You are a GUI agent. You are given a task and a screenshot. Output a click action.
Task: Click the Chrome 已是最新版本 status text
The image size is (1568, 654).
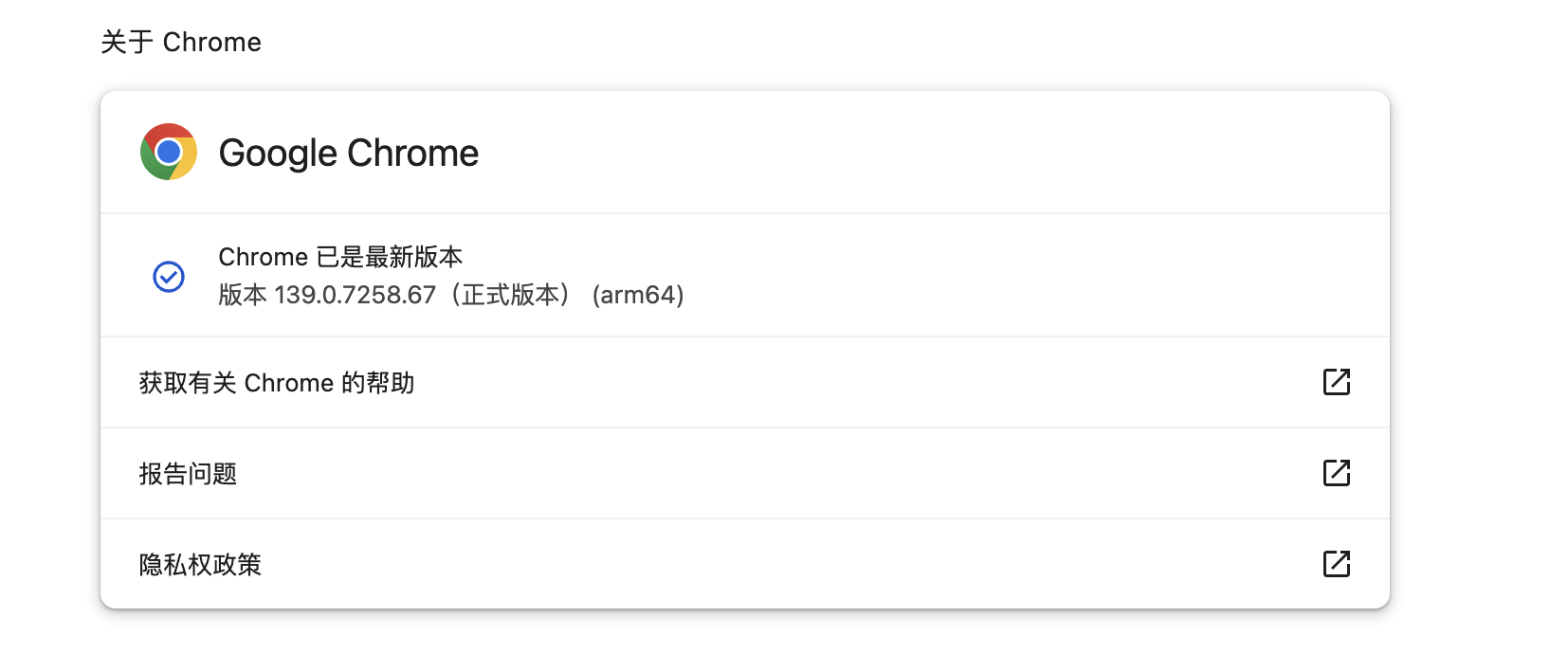coord(340,257)
